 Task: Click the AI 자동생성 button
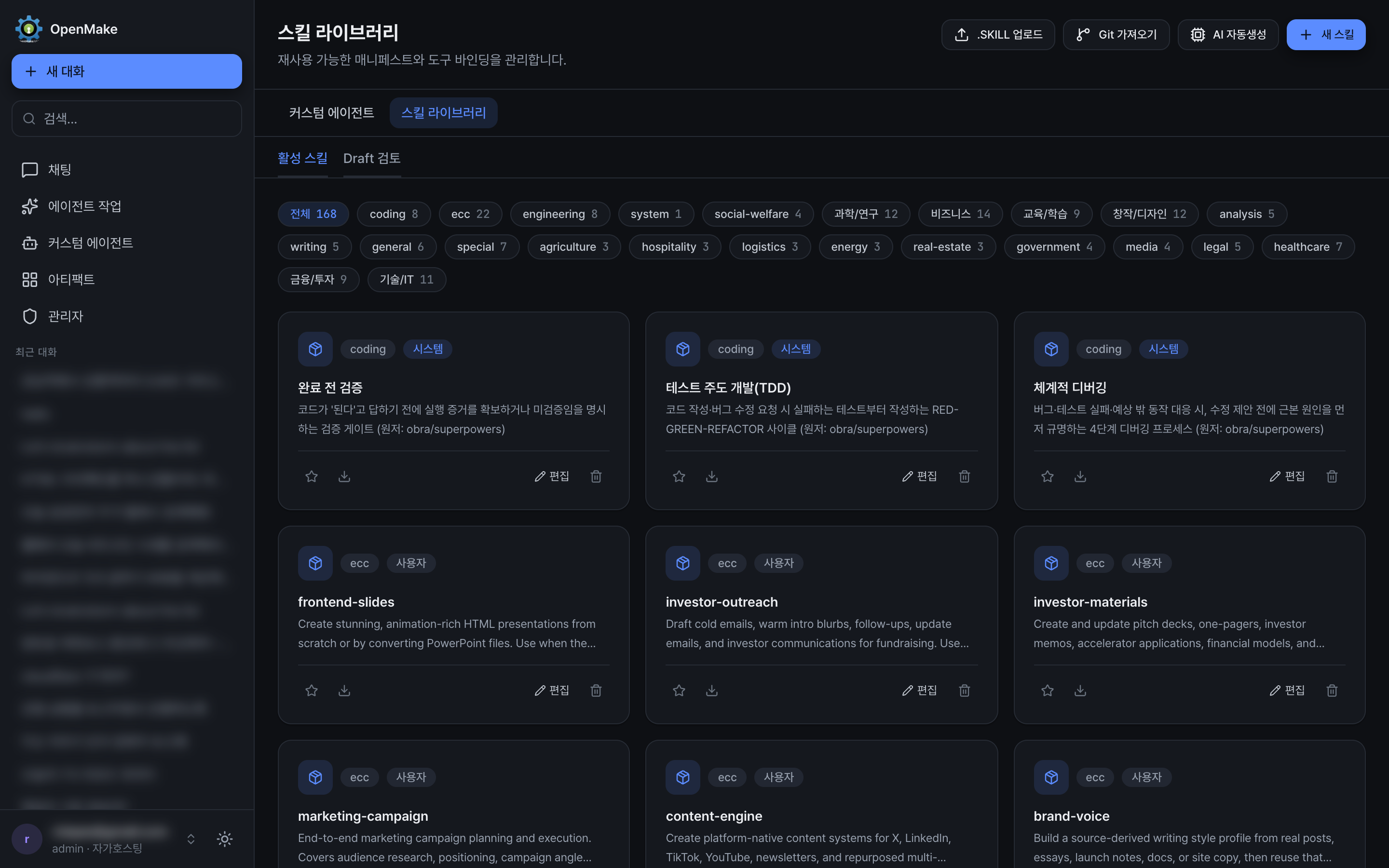(1228, 34)
